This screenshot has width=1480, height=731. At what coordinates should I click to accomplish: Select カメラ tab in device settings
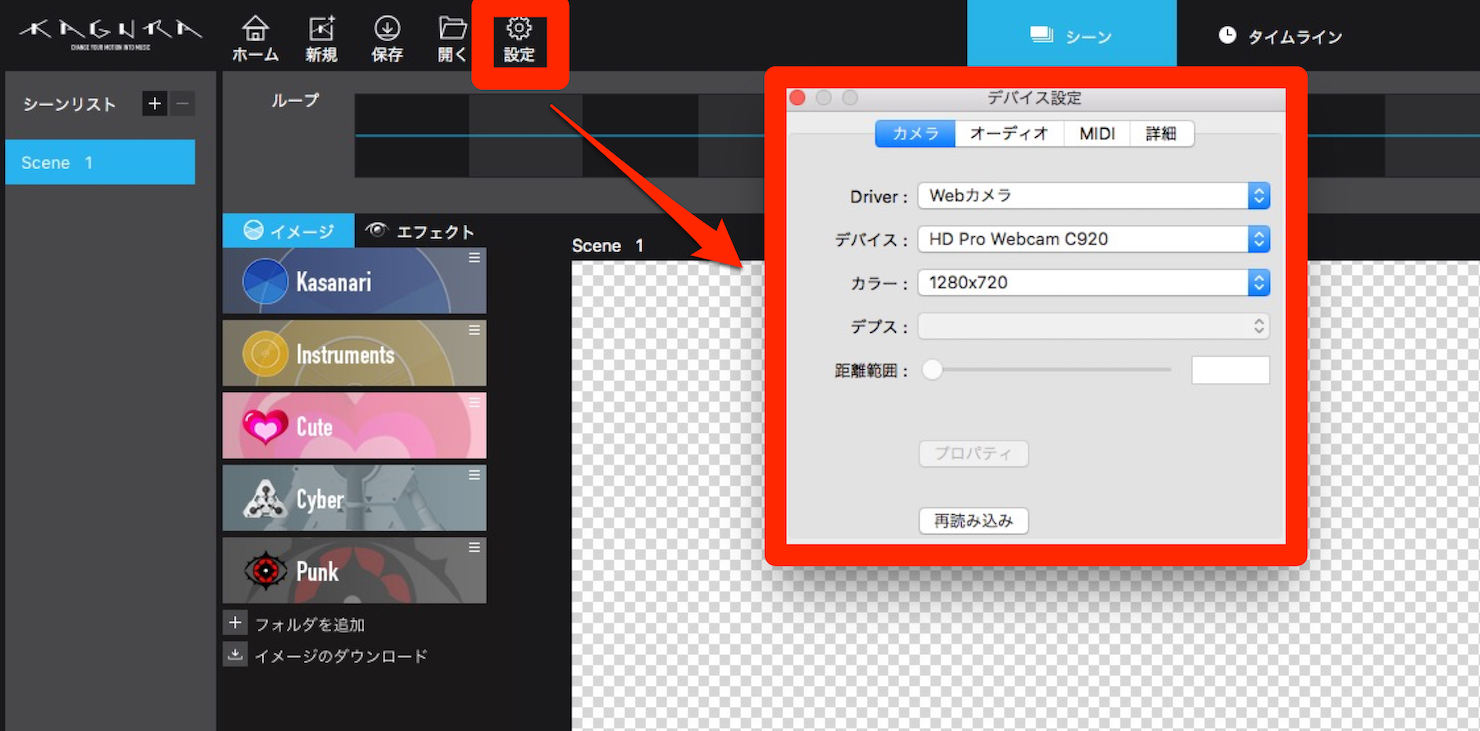[915, 133]
